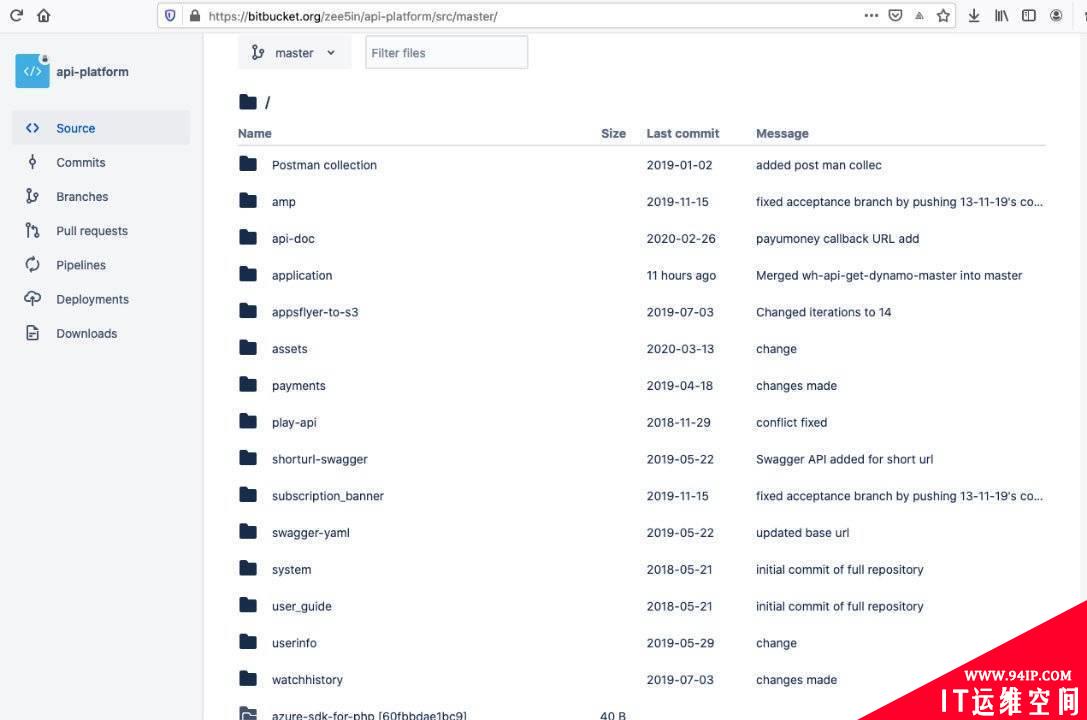The height and width of the screenshot is (720, 1087).
Task: Open the azure-sdk-for-php submodule entry
Action: click(x=369, y=714)
